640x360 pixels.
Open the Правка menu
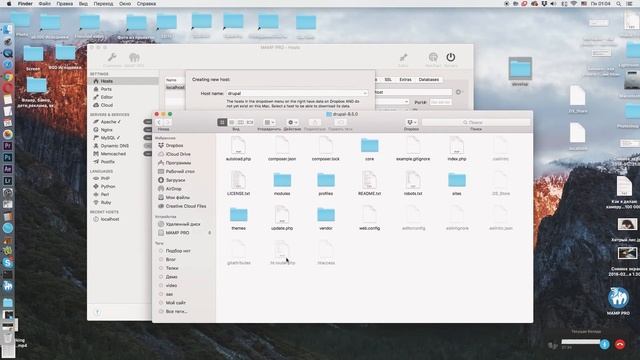tap(64, 4)
